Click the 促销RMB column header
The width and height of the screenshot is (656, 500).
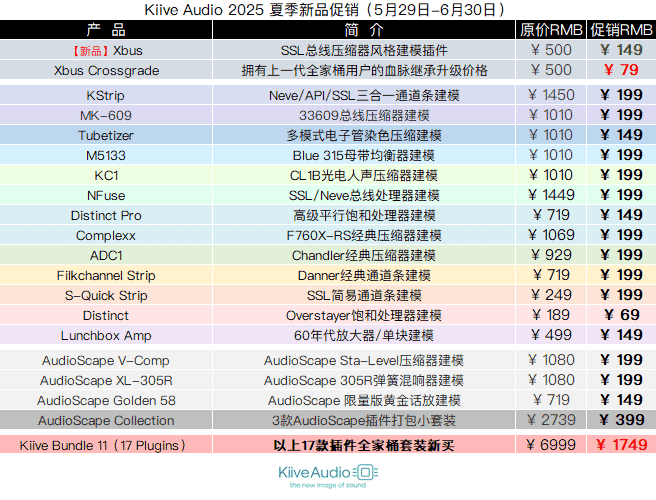621,30
